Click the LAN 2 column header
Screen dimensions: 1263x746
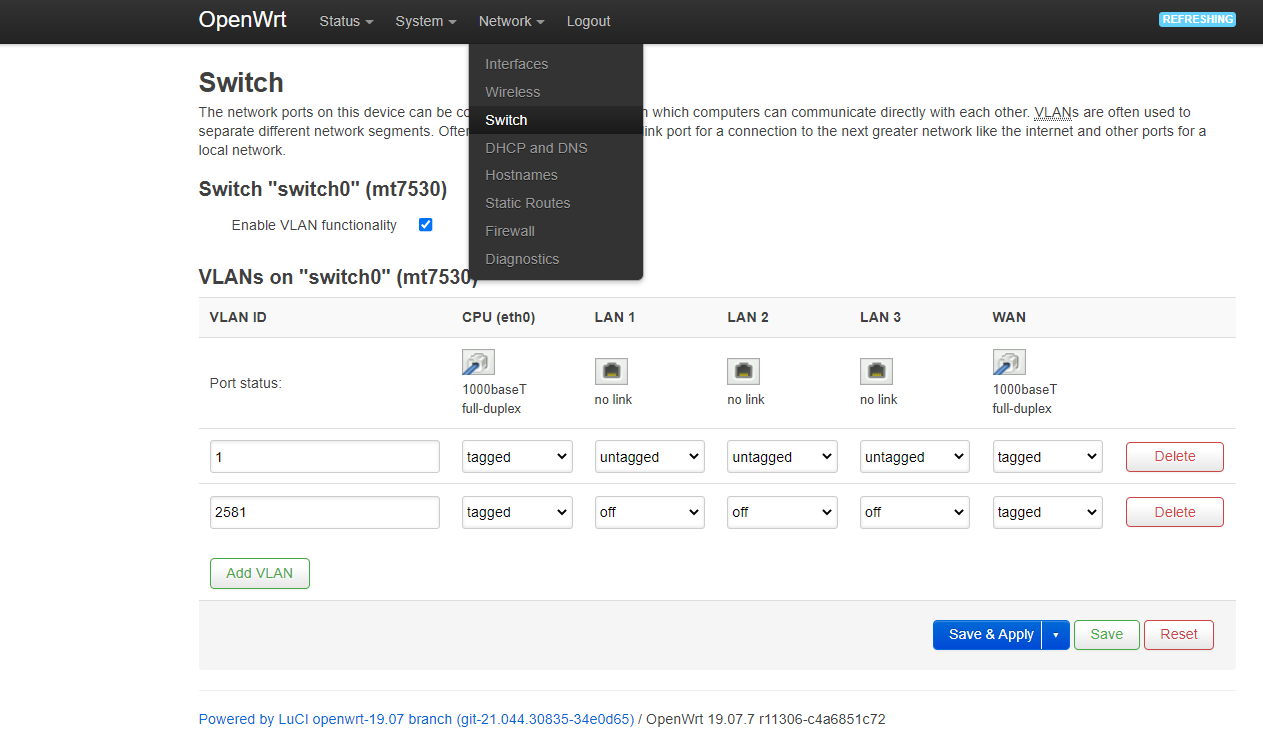[x=748, y=317]
